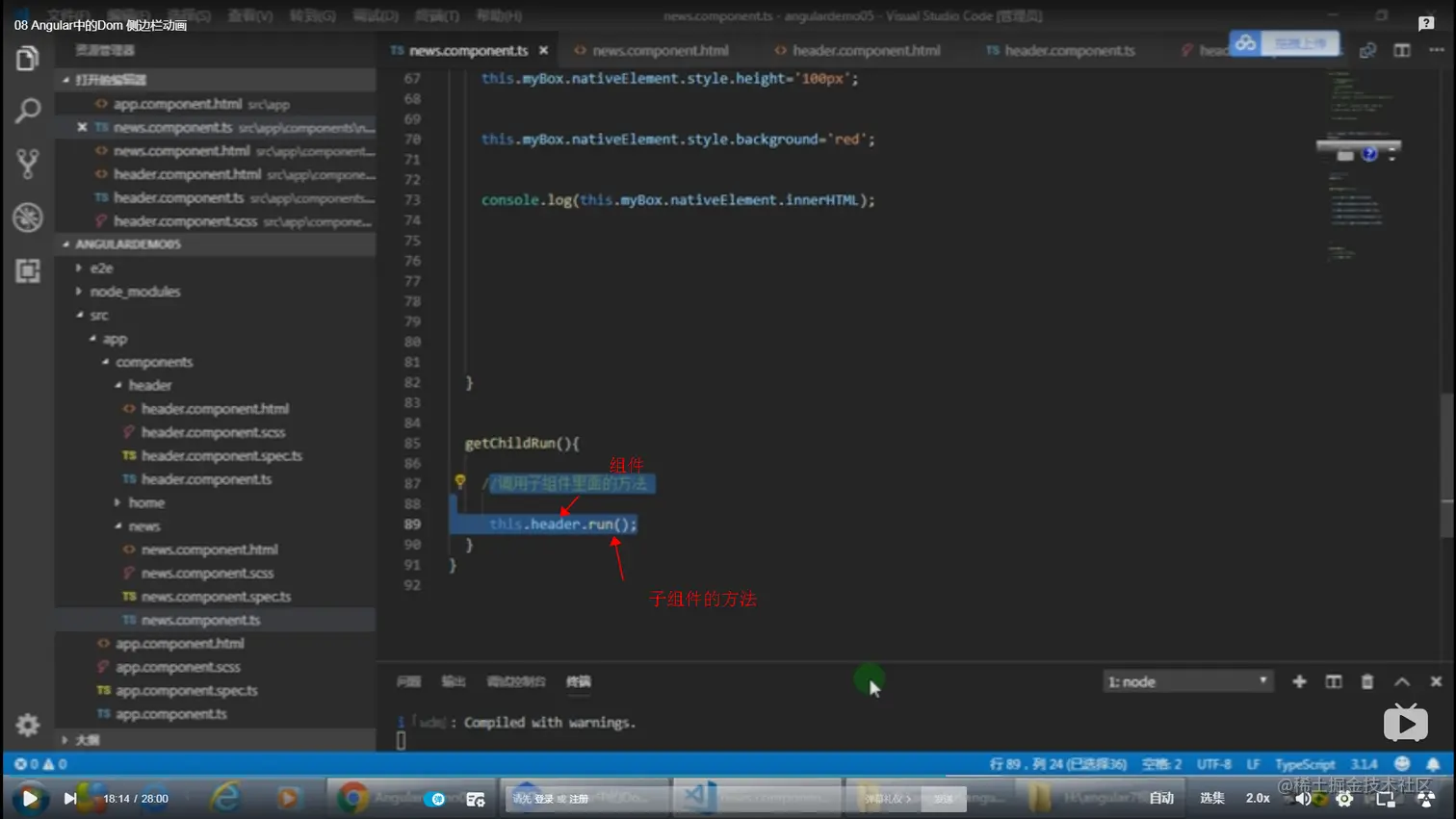
Task: Add a new terminal with plus icon
Action: pos(1299,681)
